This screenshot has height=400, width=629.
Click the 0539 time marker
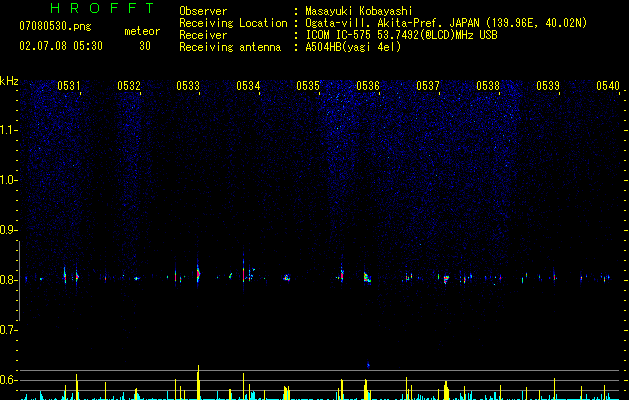tap(548, 85)
